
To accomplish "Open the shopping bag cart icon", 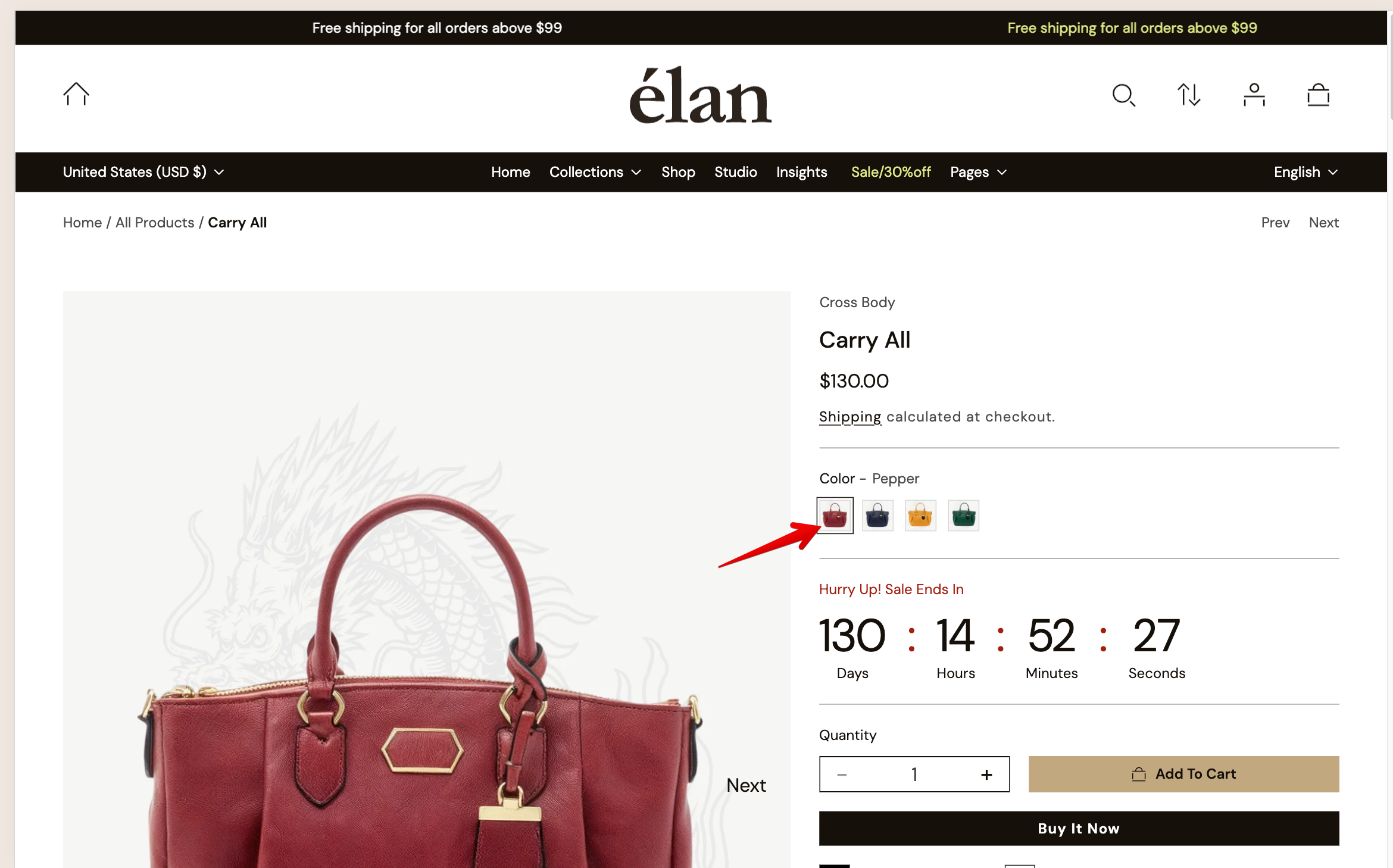I will pyautogui.click(x=1319, y=95).
